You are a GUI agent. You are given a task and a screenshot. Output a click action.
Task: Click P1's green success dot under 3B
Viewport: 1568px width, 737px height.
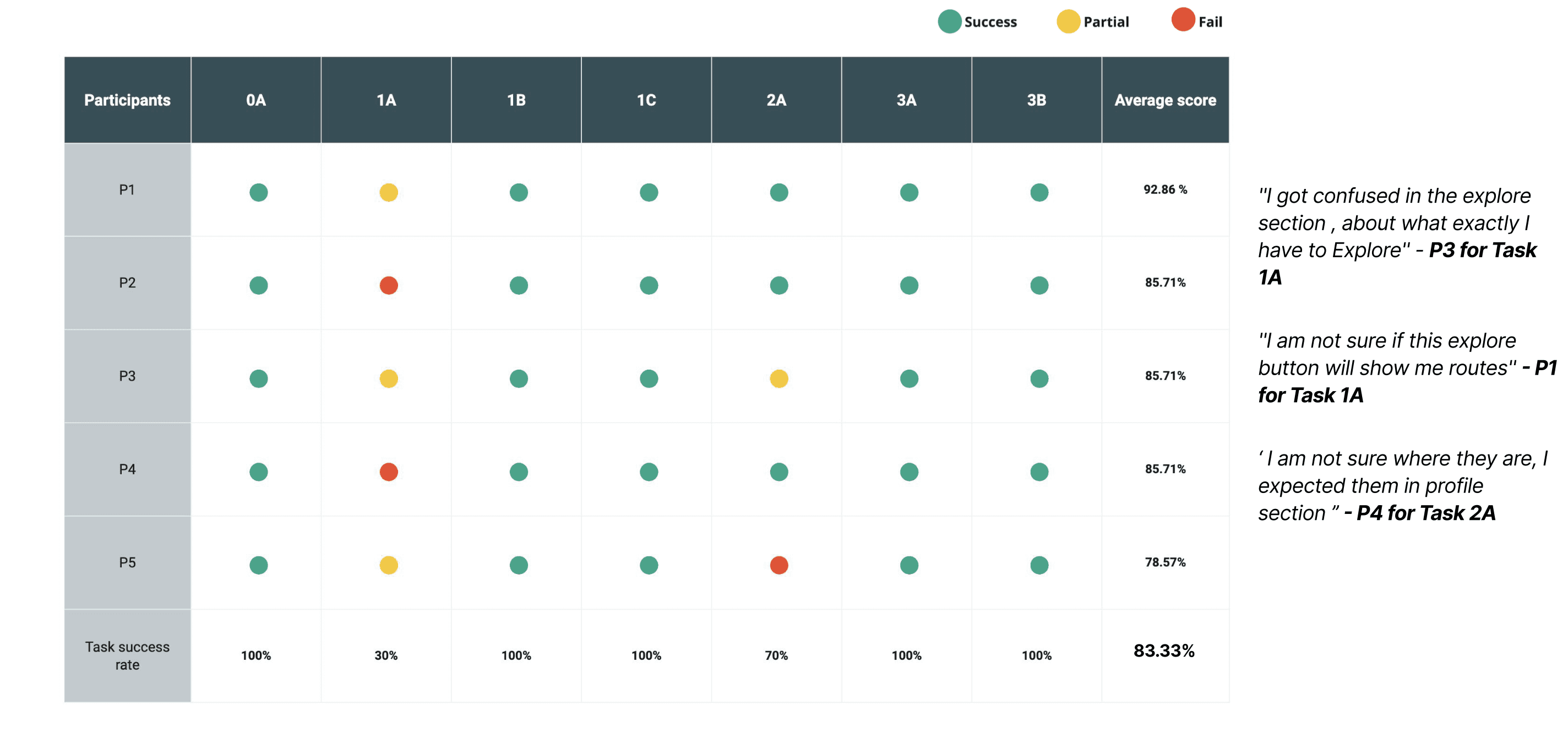point(1039,192)
